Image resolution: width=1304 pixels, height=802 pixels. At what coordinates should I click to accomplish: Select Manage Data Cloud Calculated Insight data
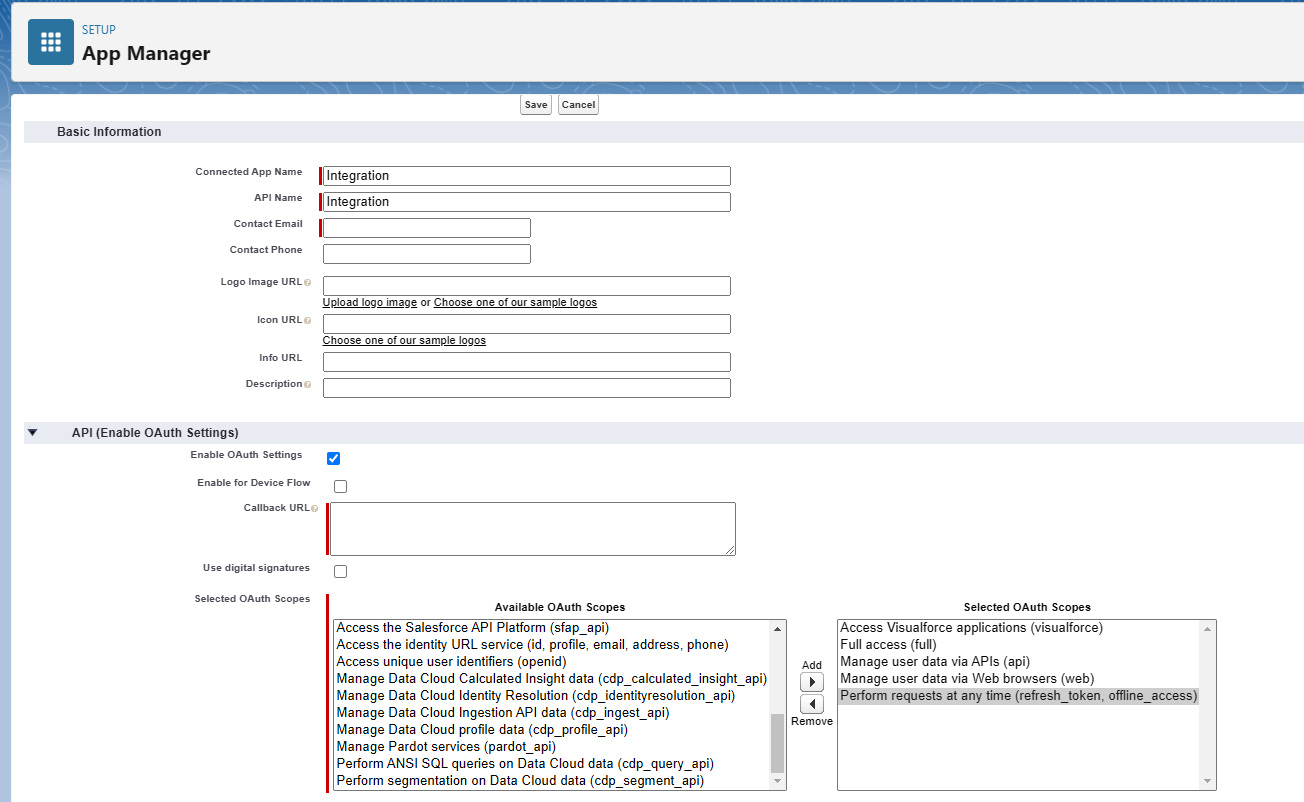pos(552,679)
